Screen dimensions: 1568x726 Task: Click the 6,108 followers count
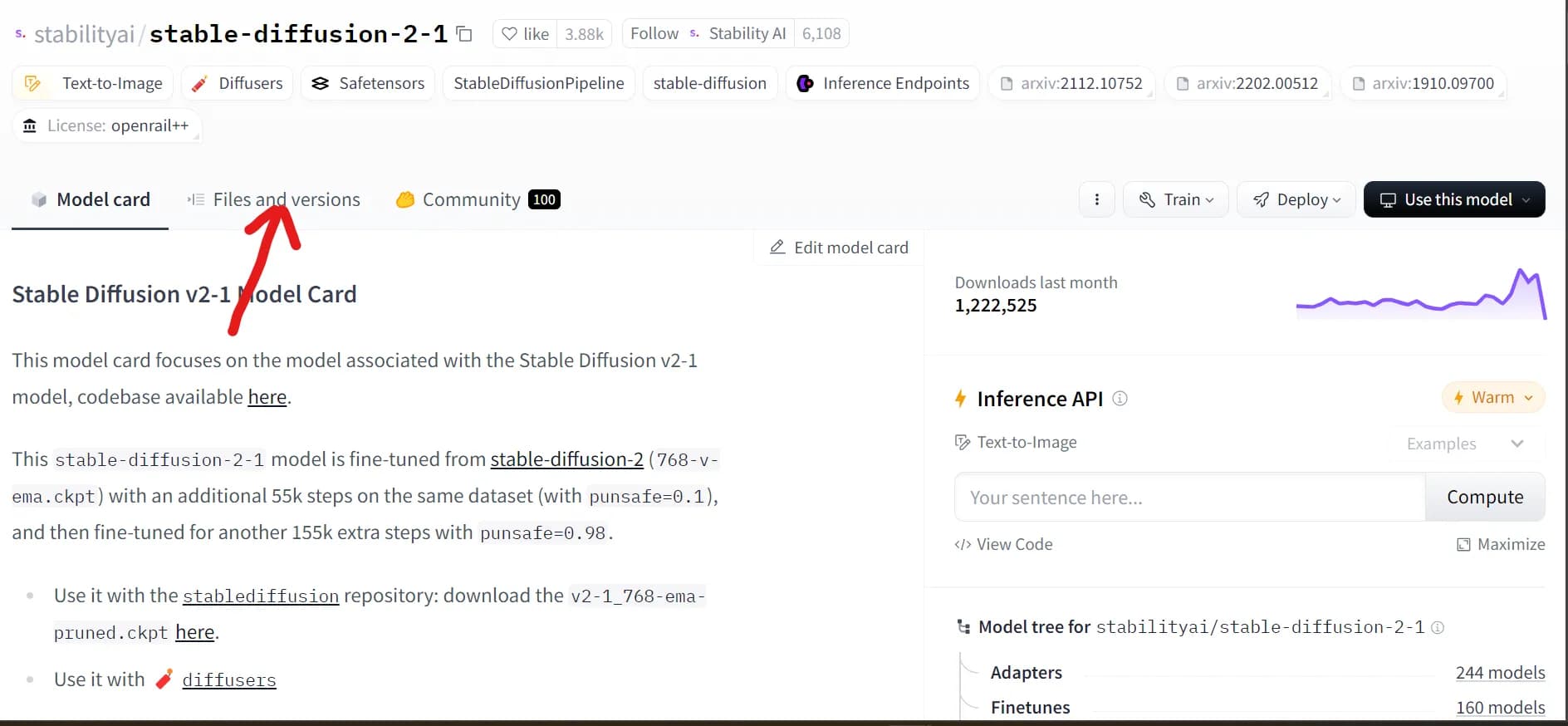coord(821,34)
